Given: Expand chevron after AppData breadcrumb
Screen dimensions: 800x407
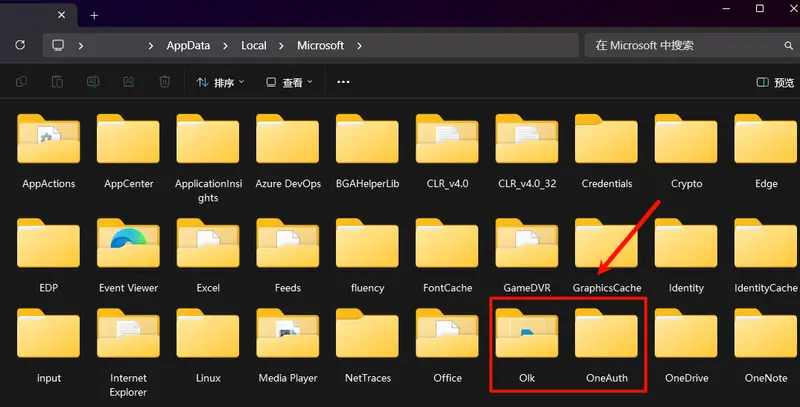Looking at the screenshot, I should (x=225, y=45).
